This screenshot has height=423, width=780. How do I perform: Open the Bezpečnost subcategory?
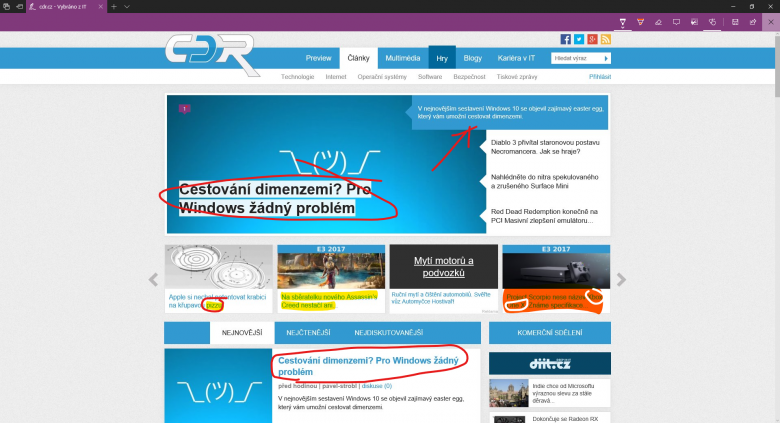coord(469,77)
